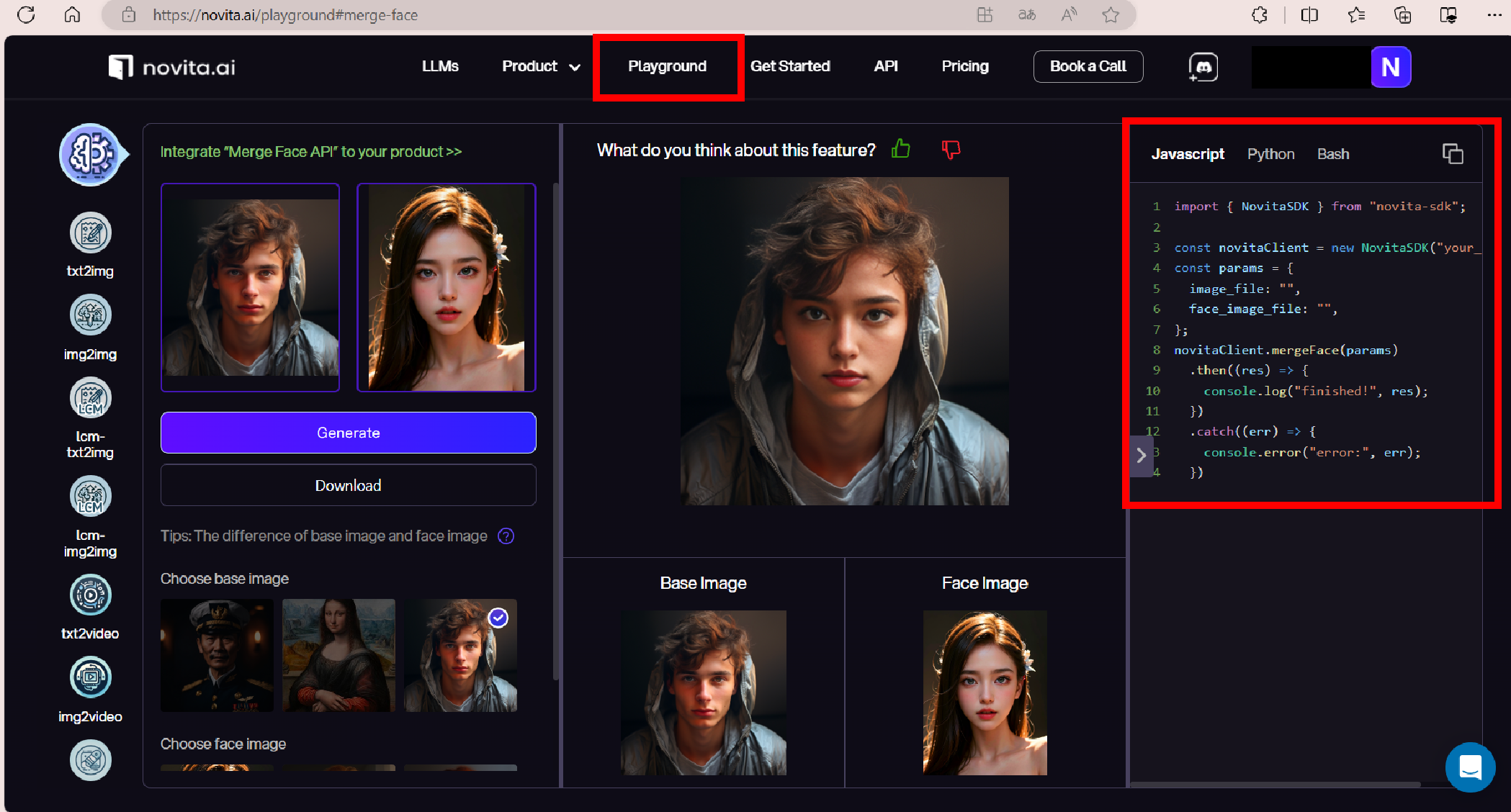Choose the naval officer base image
Screen dimensions: 1511x812
click(x=217, y=655)
